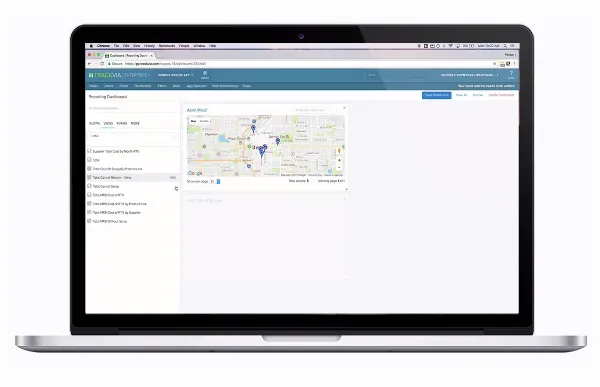The height and width of the screenshot is (387, 600).
Task: Open Dashboards in the admin navigation
Action: pyautogui.click(x=143, y=86)
